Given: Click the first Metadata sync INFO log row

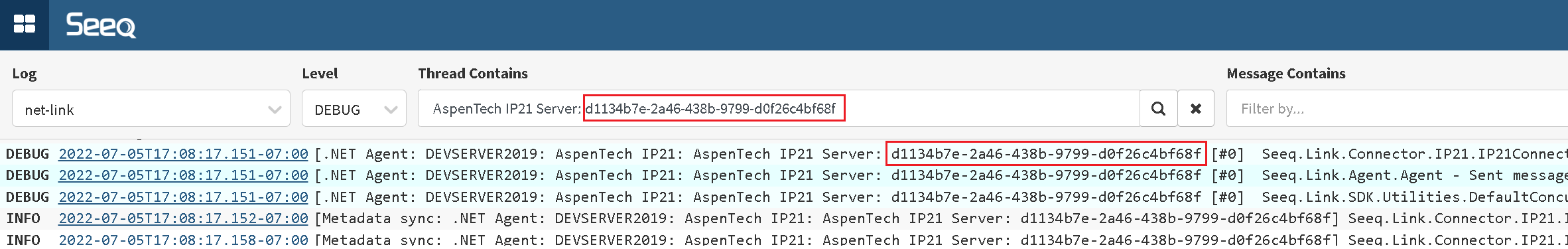Looking at the screenshot, I should click(x=784, y=218).
